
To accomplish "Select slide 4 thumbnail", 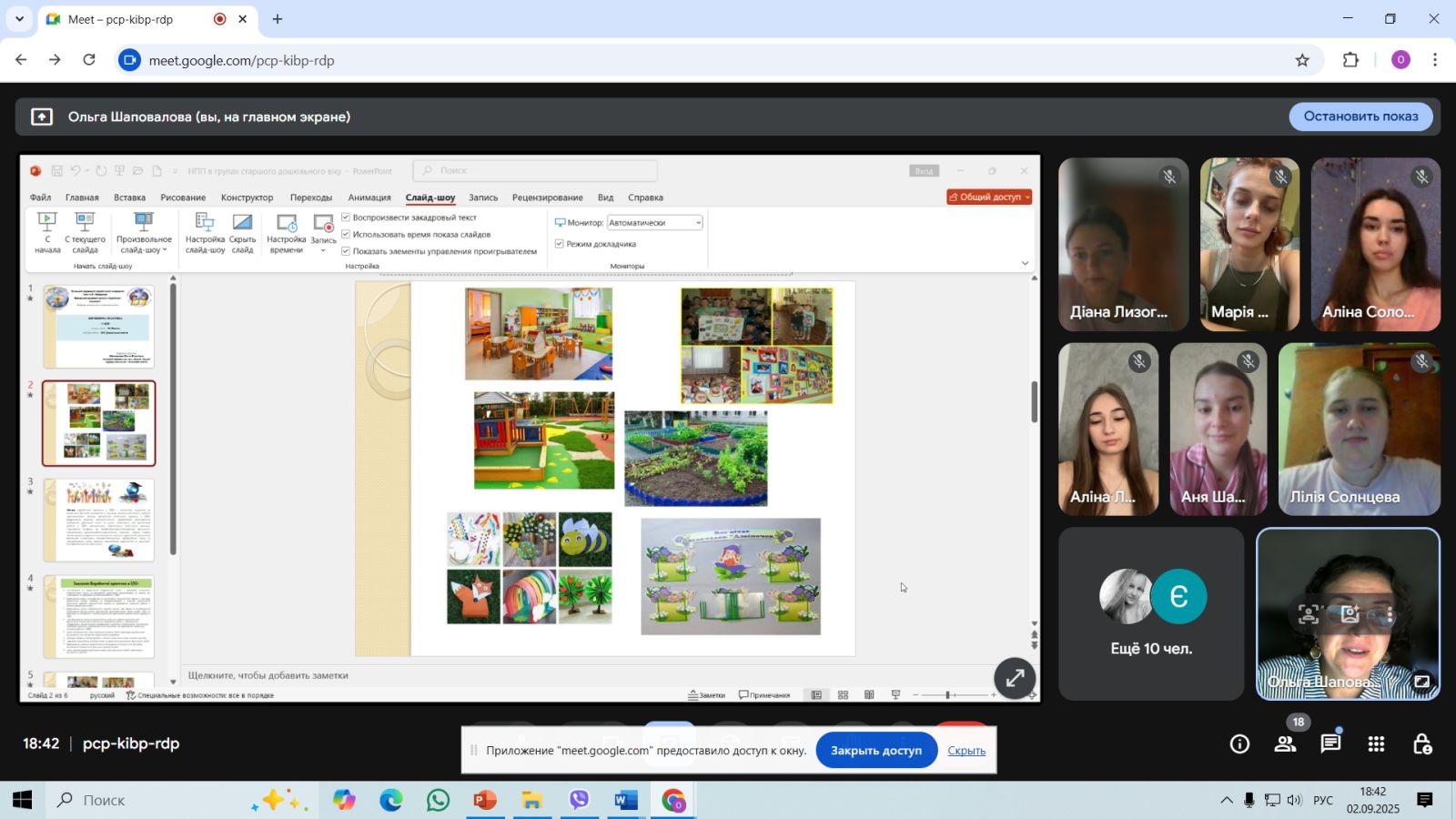I will click(x=99, y=616).
